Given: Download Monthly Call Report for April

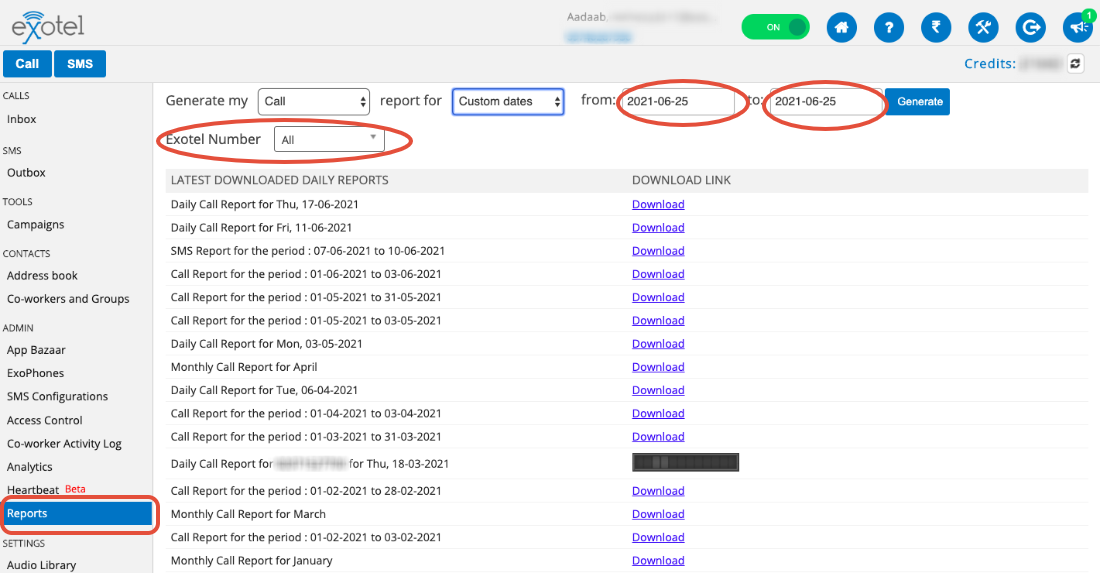Looking at the screenshot, I should pyautogui.click(x=658, y=367).
